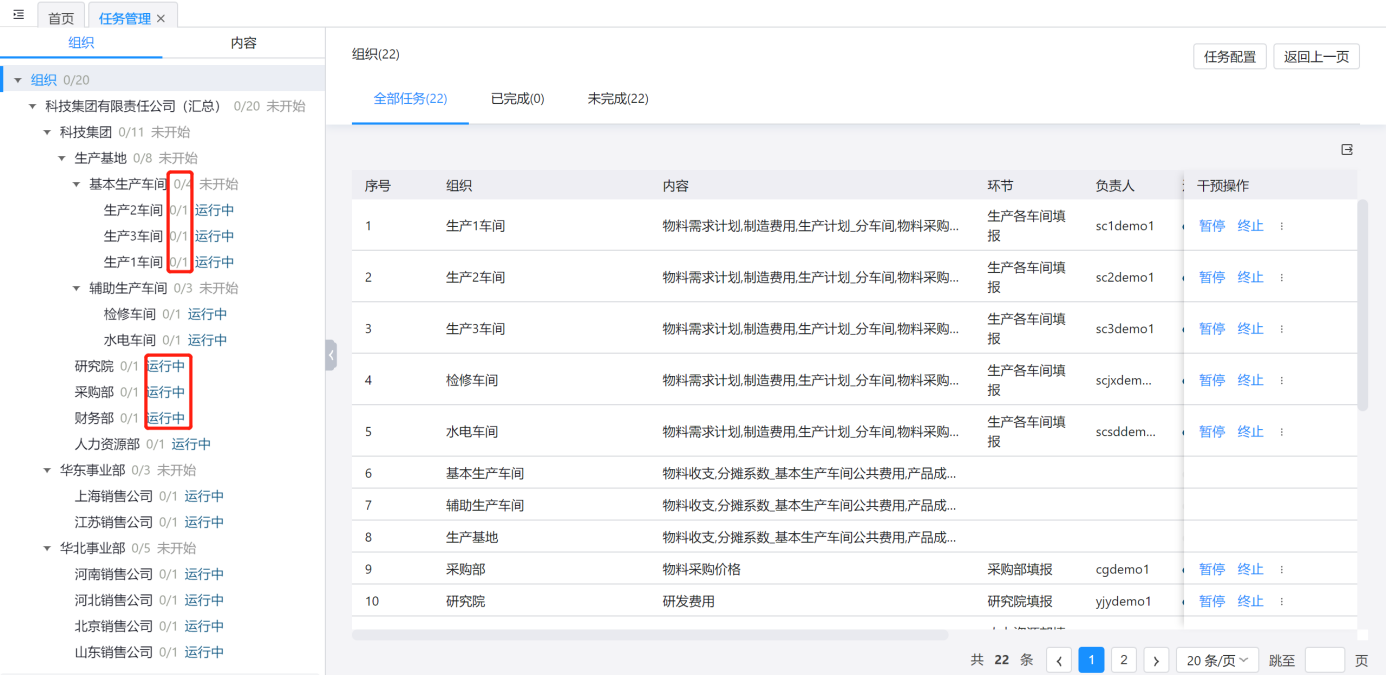The image size is (1386, 675).
Task: Click 暂停 for row 2 生产2车间
Action: (1211, 278)
